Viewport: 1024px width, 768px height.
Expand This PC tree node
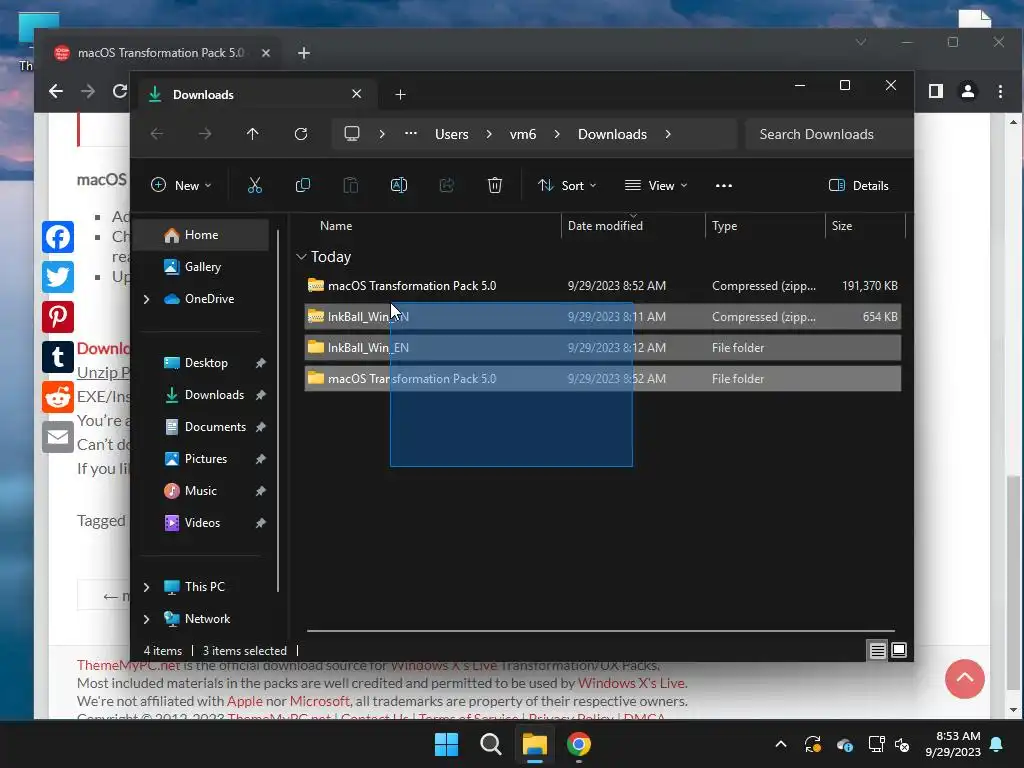coord(146,587)
